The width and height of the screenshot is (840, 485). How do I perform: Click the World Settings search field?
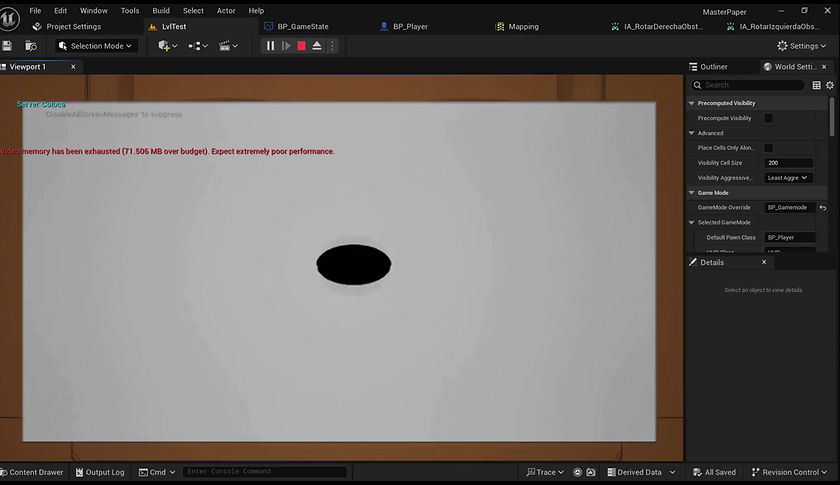pyautogui.click(x=748, y=85)
